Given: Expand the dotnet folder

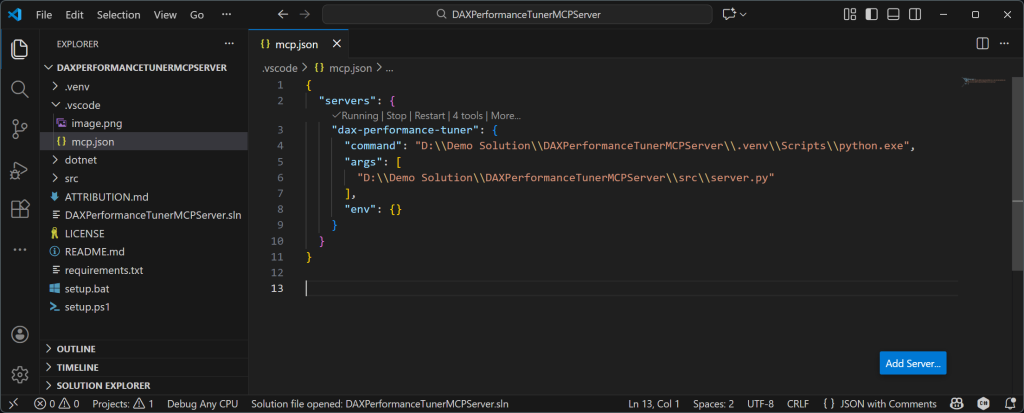Looking at the screenshot, I should pyautogui.click(x=80, y=159).
